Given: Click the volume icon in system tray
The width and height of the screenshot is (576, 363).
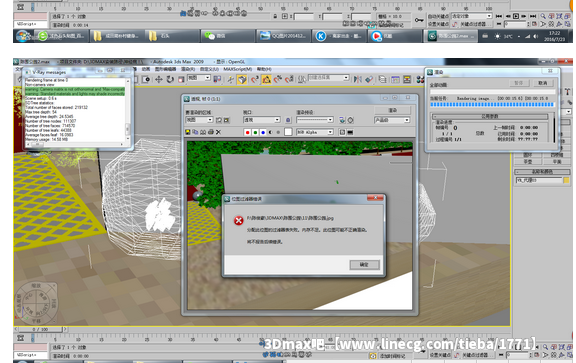Looking at the screenshot, I should click(x=535, y=36).
